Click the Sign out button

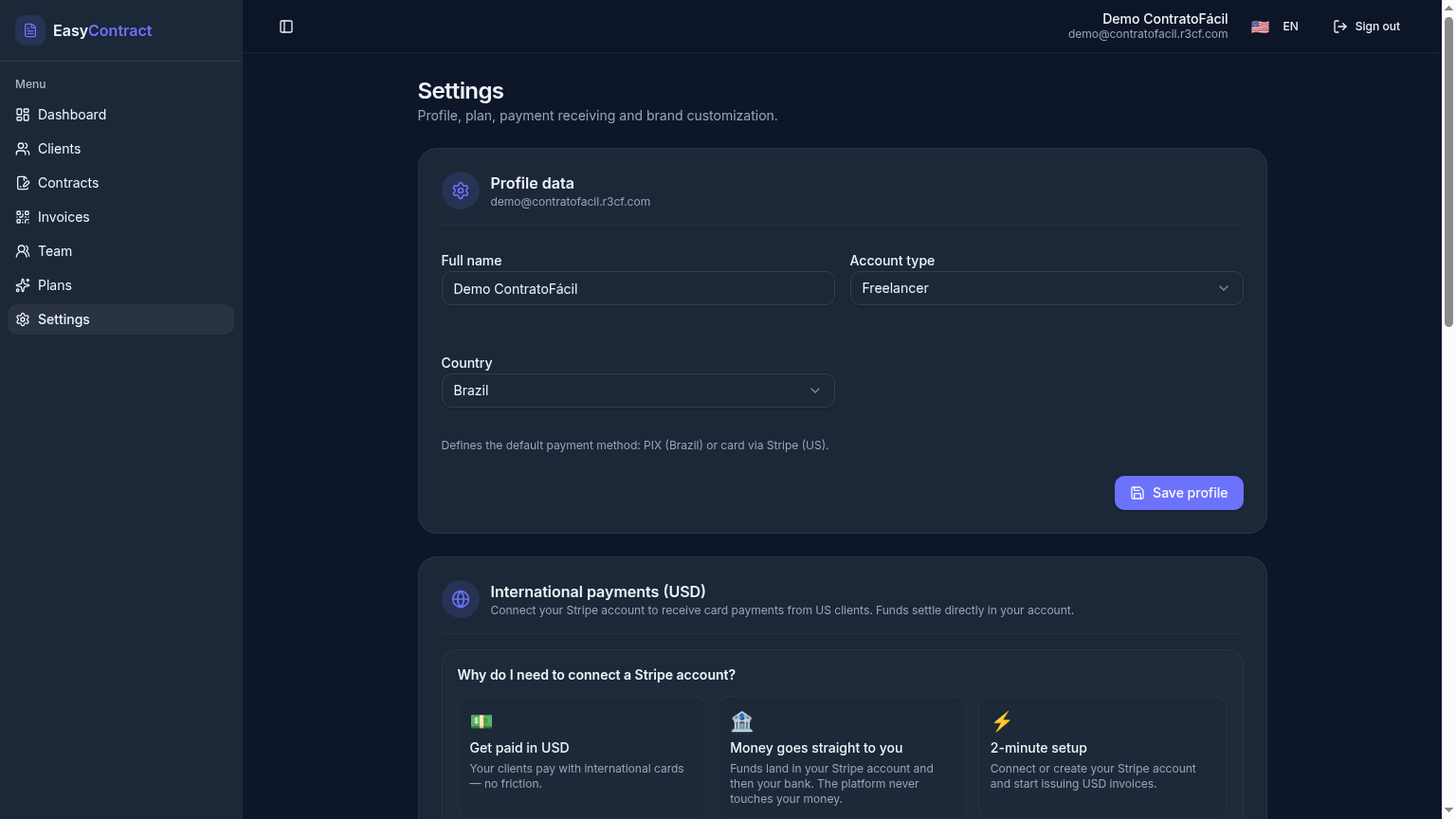tap(1366, 27)
